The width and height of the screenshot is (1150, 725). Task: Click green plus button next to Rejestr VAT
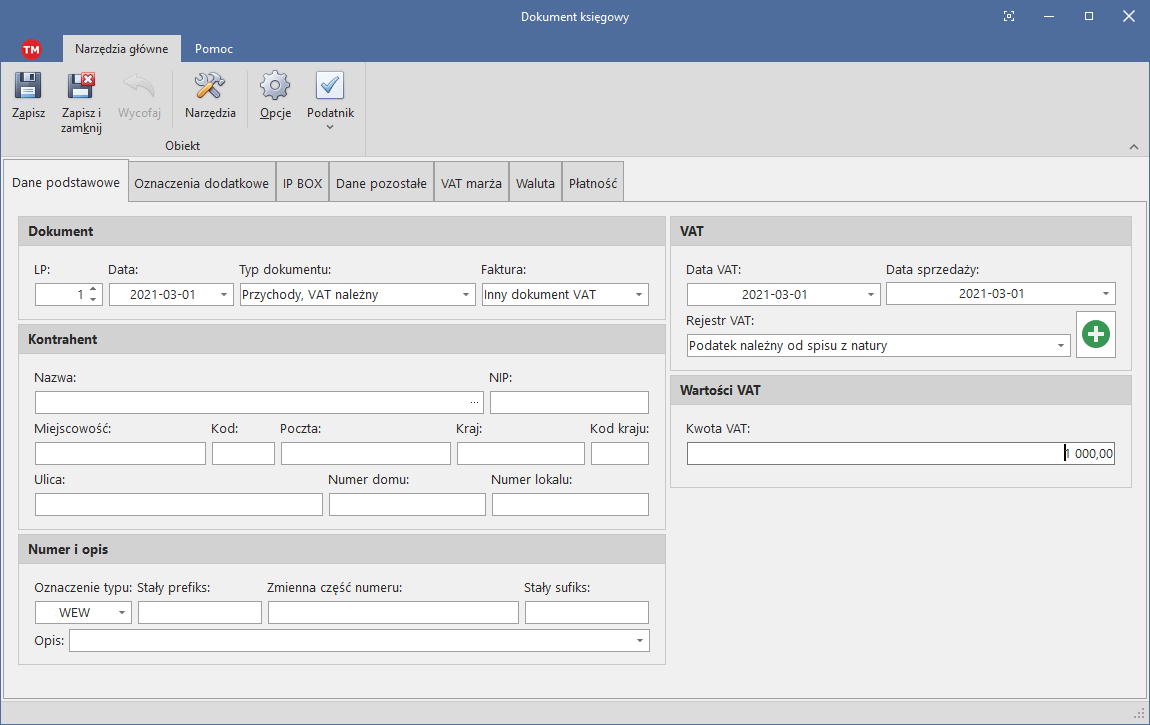1096,334
